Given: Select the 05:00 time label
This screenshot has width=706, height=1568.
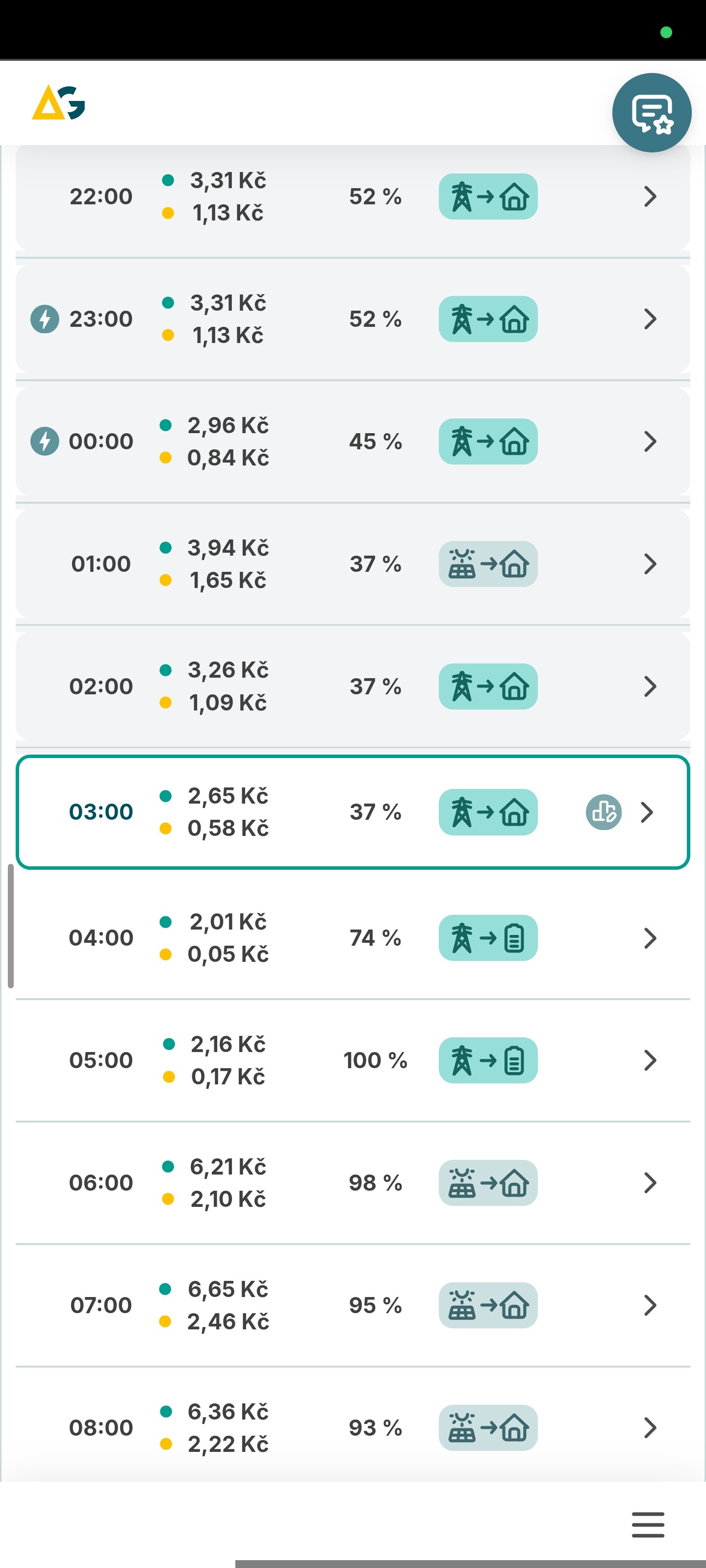Looking at the screenshot, I should (x=101, y=1060).
